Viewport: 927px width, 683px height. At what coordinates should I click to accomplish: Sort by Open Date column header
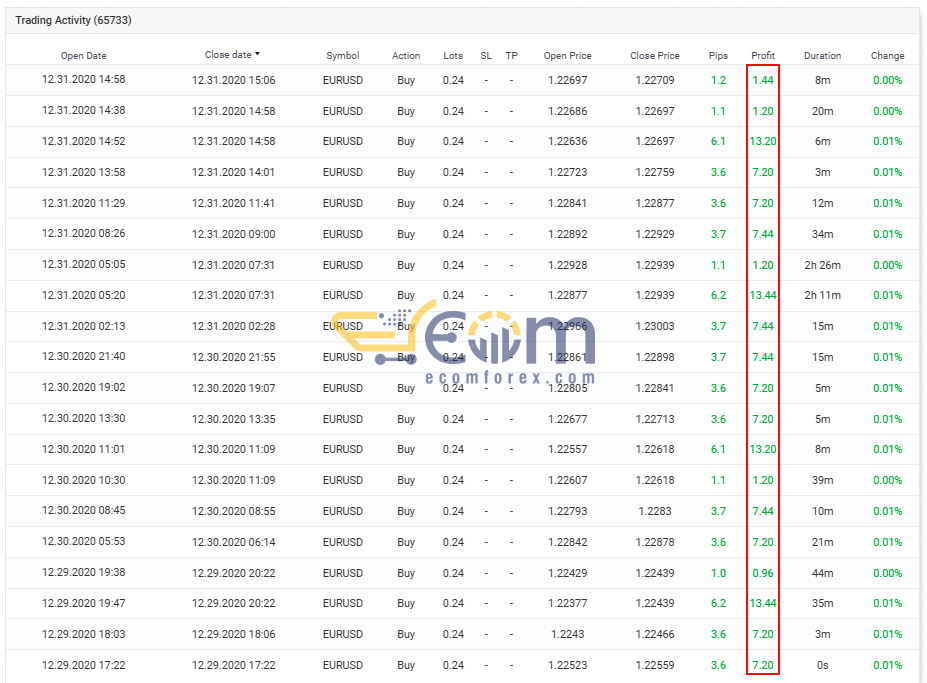click(83, 56)
